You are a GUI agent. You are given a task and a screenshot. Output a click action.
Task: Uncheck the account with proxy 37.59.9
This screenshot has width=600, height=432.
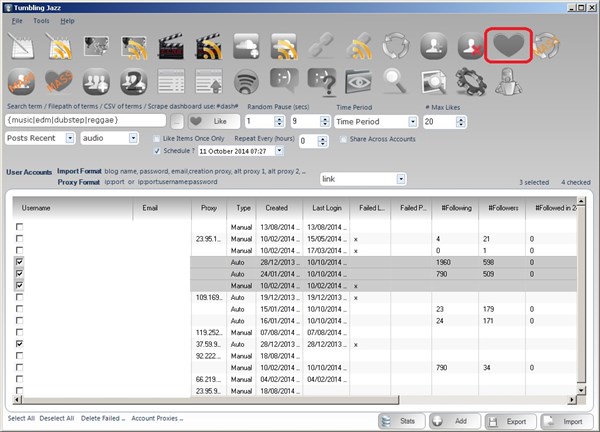click(x=20, y=344)
